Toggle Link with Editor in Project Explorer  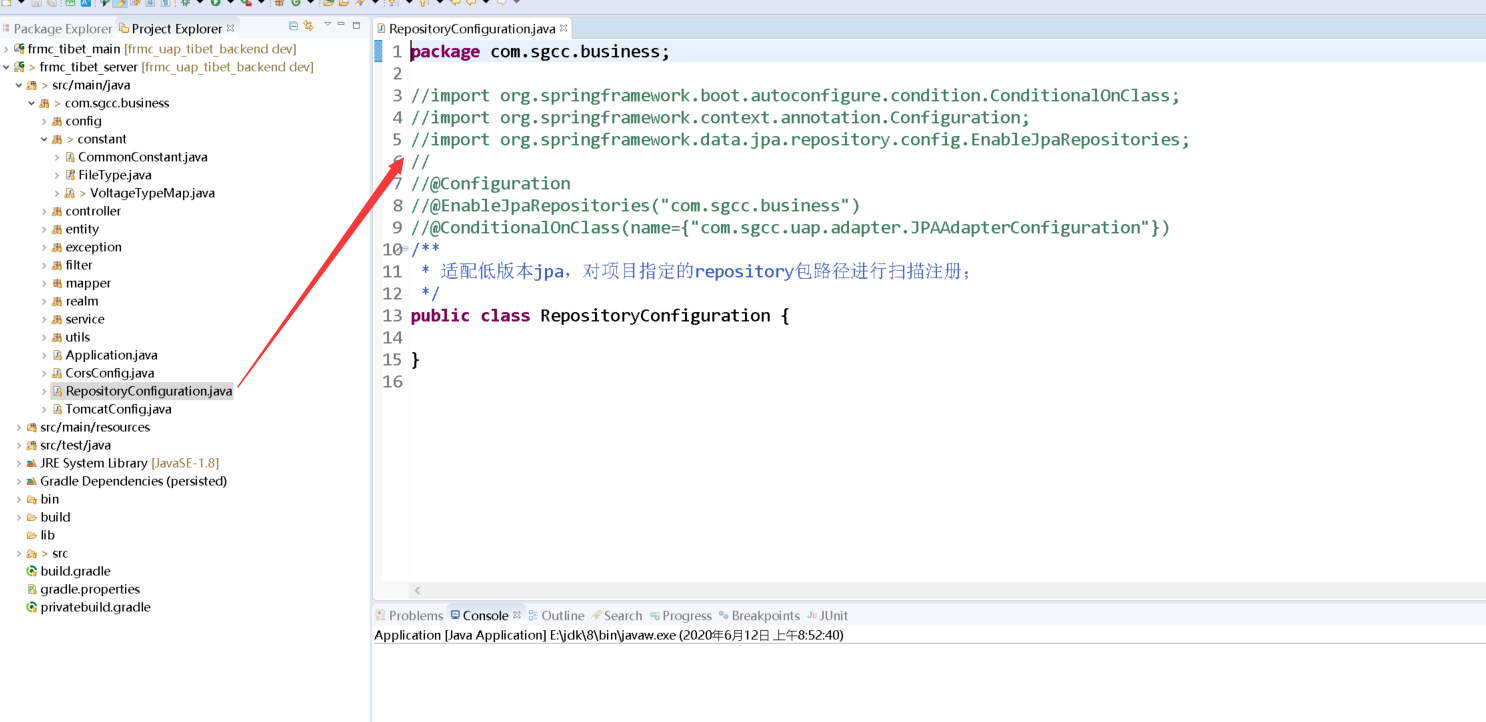coord(308,27)
